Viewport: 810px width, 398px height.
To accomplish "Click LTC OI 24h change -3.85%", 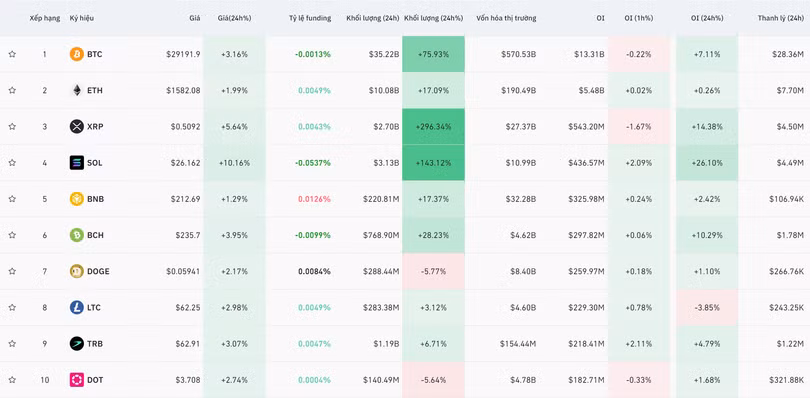I will 707,308.
